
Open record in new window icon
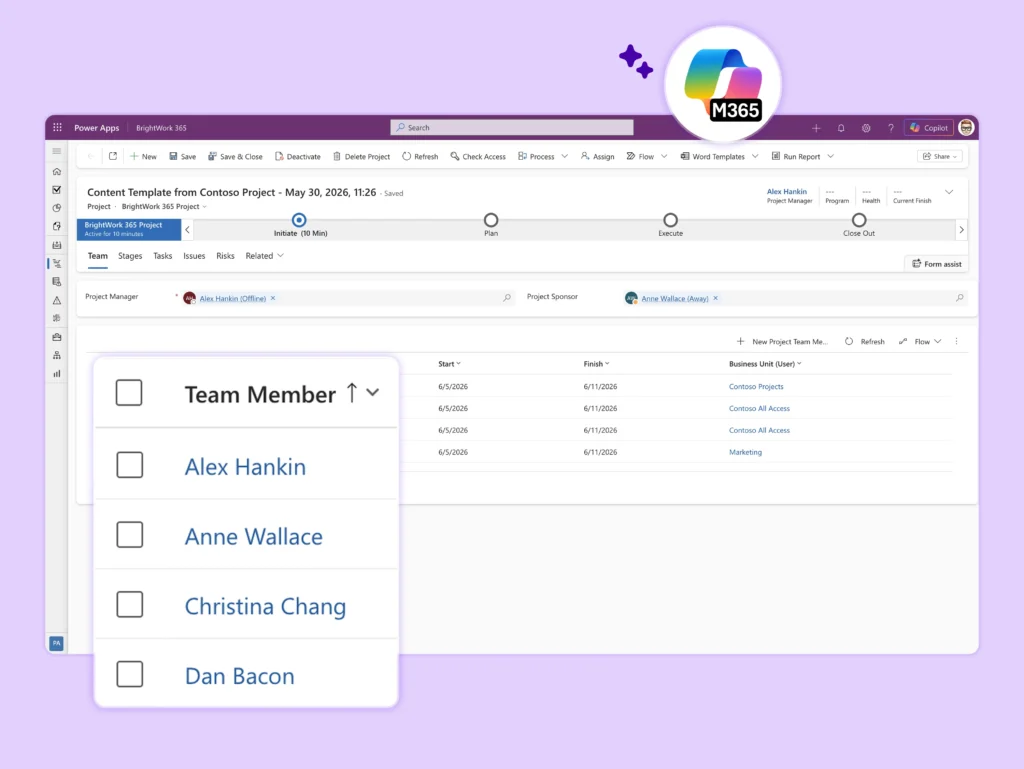pos(113,156)
